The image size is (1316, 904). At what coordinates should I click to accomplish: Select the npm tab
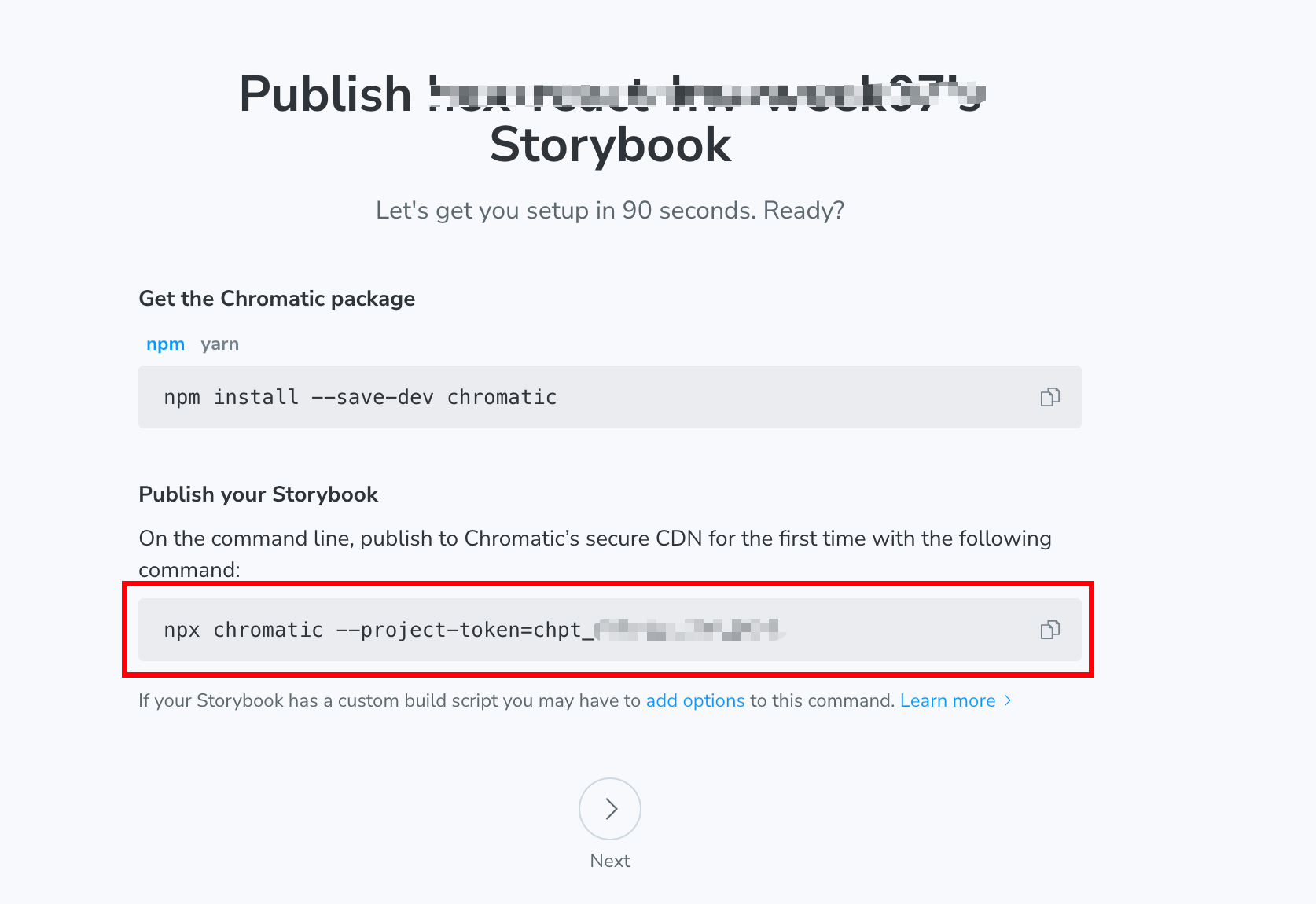click(x=165, y=344)
